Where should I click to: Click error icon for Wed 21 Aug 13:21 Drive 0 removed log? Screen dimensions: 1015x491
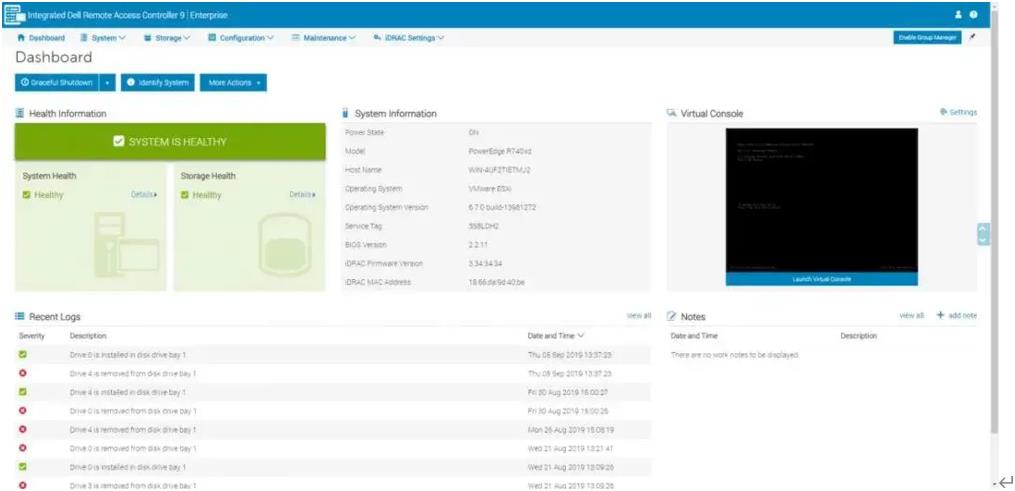[x=23, y=448]
